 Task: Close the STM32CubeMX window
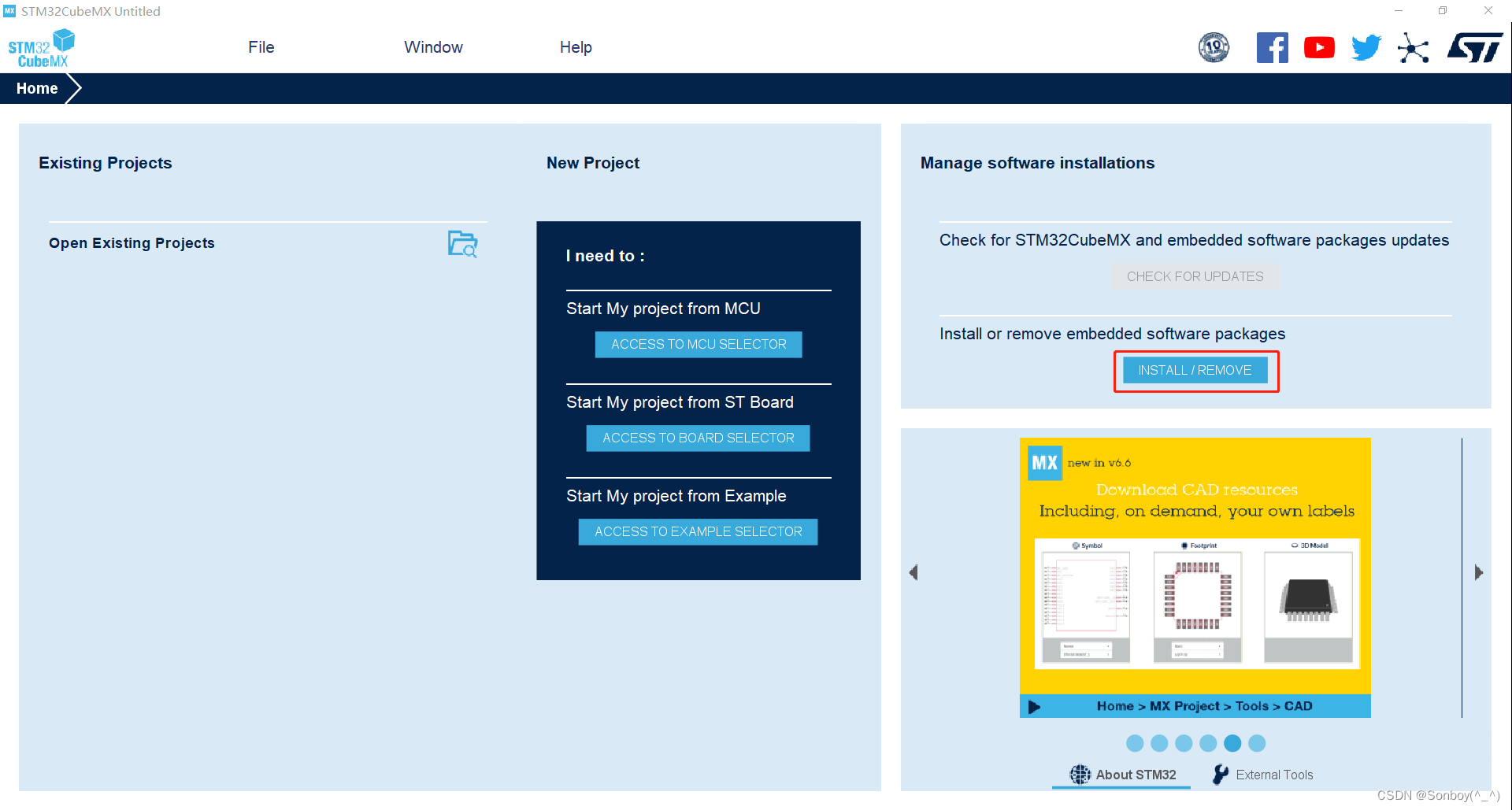pos(1488,11)
